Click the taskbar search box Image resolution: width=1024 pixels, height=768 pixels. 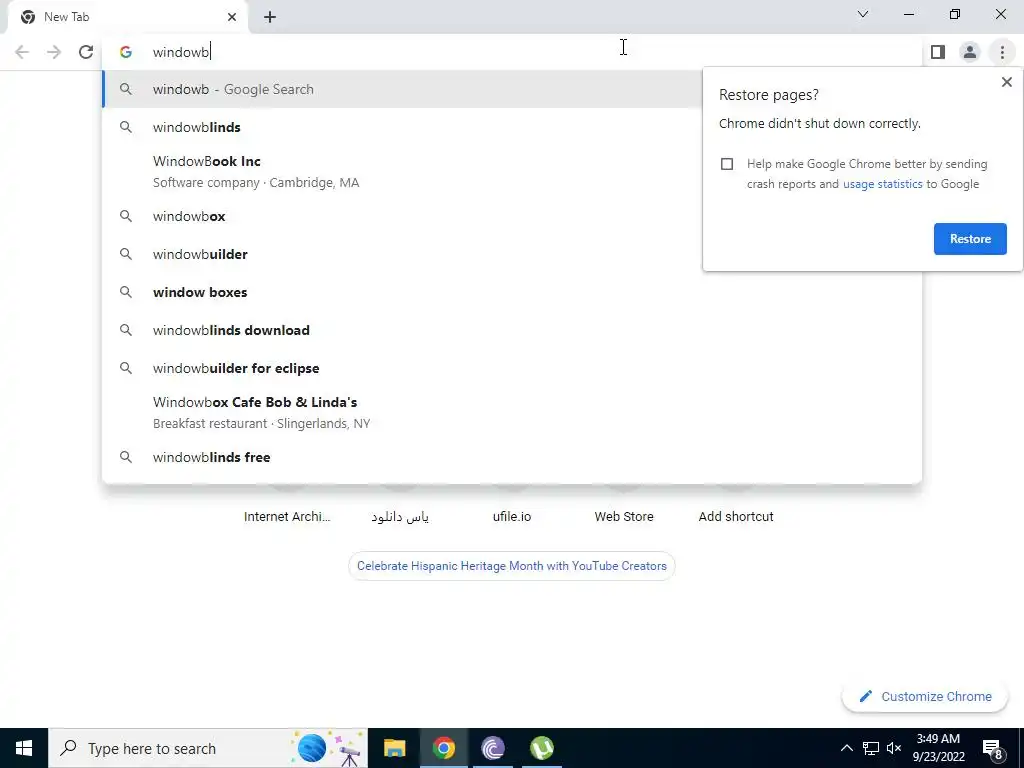coord(208,748)
